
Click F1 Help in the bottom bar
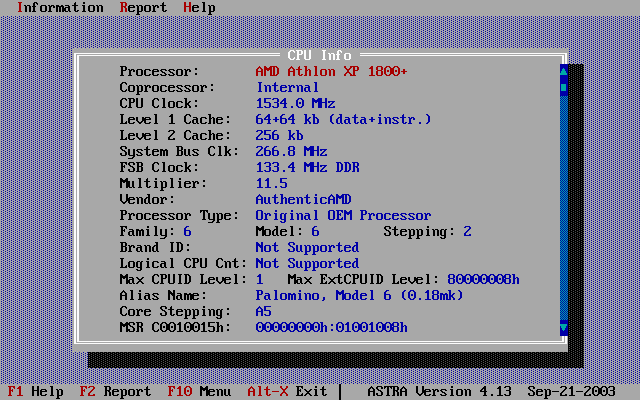pos(35,391)
